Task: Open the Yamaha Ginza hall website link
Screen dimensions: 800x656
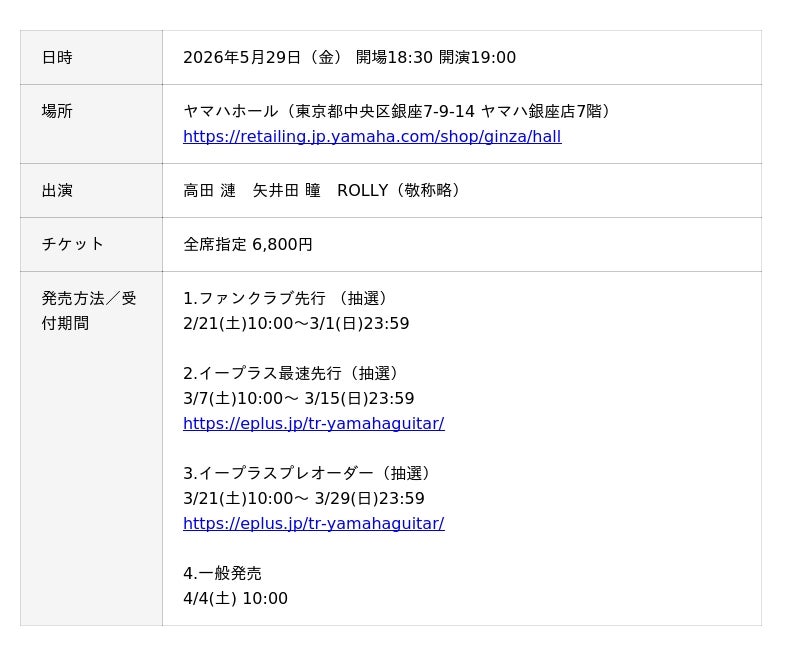Action: coord(371,137)
